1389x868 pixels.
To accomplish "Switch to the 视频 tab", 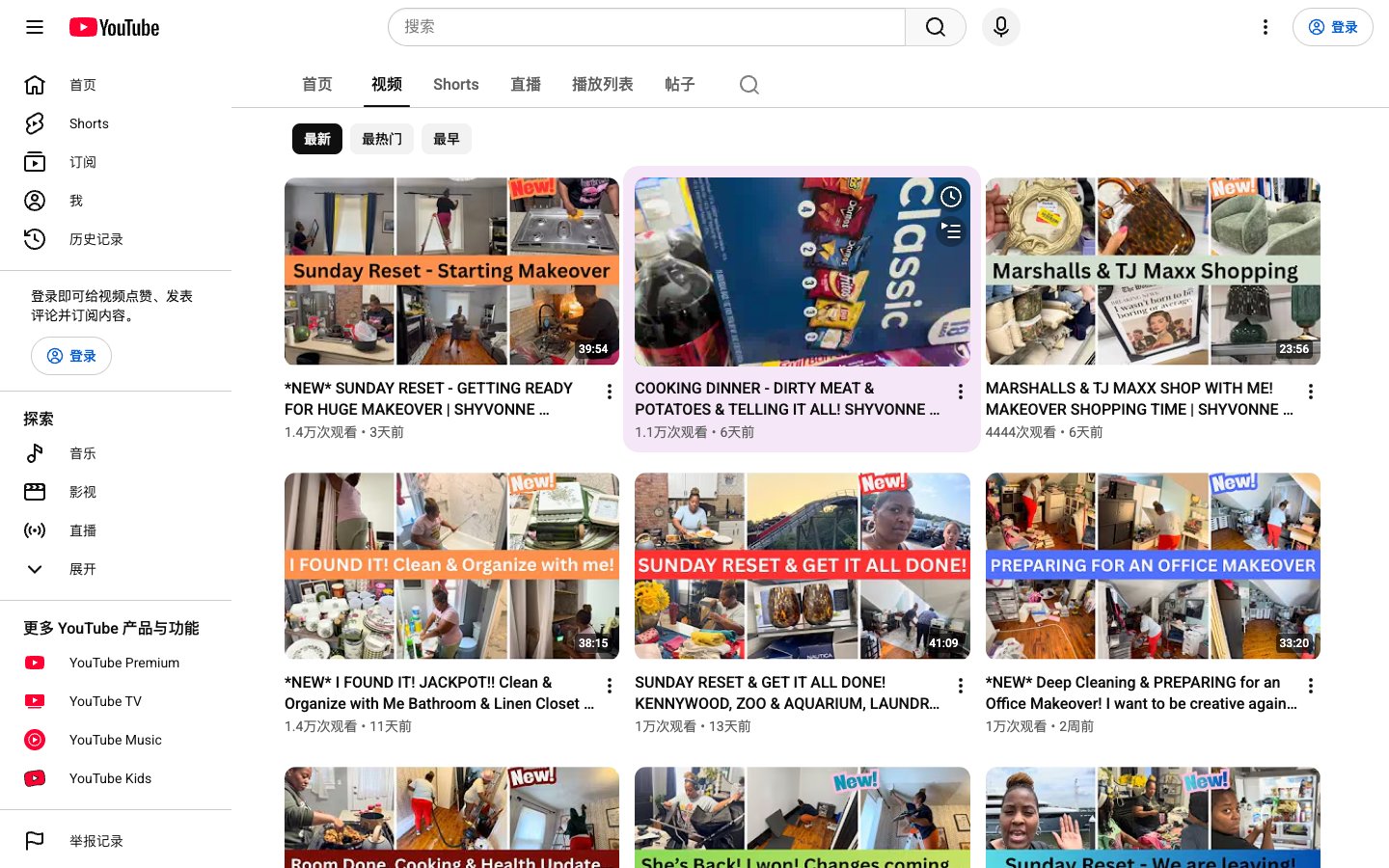I will coord(387,85).
